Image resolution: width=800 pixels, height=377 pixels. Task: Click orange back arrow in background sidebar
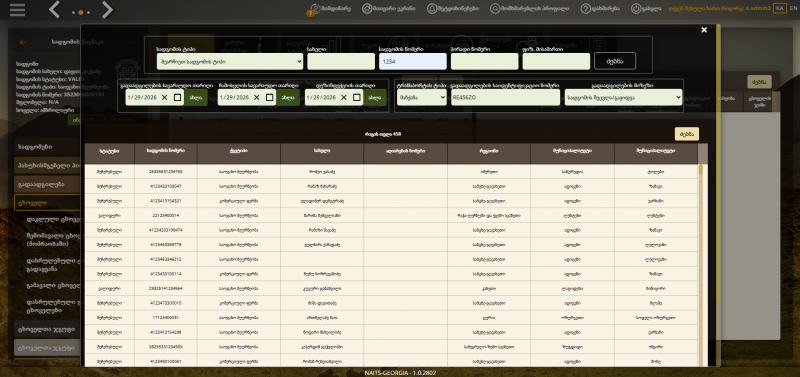[x=22, y=42]
